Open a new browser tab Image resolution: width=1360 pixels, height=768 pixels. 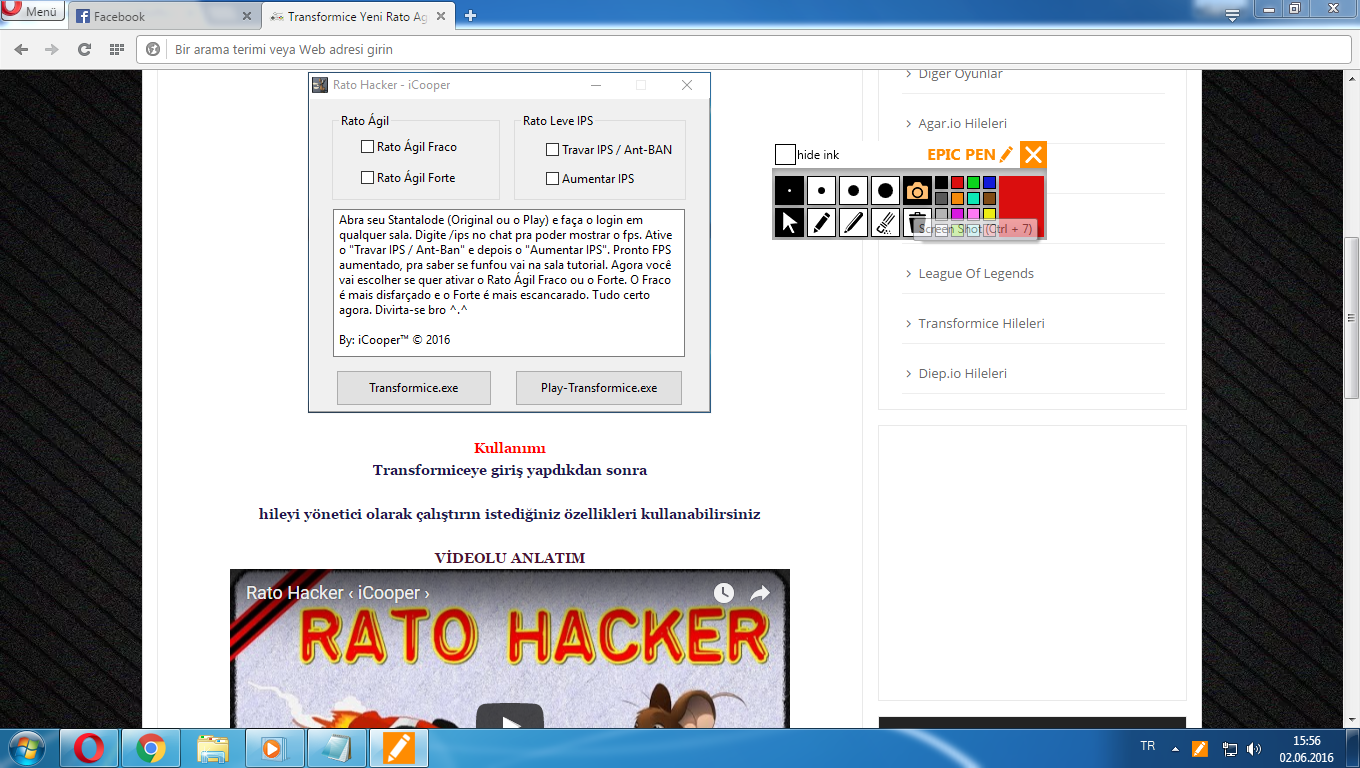click(471, 16)
